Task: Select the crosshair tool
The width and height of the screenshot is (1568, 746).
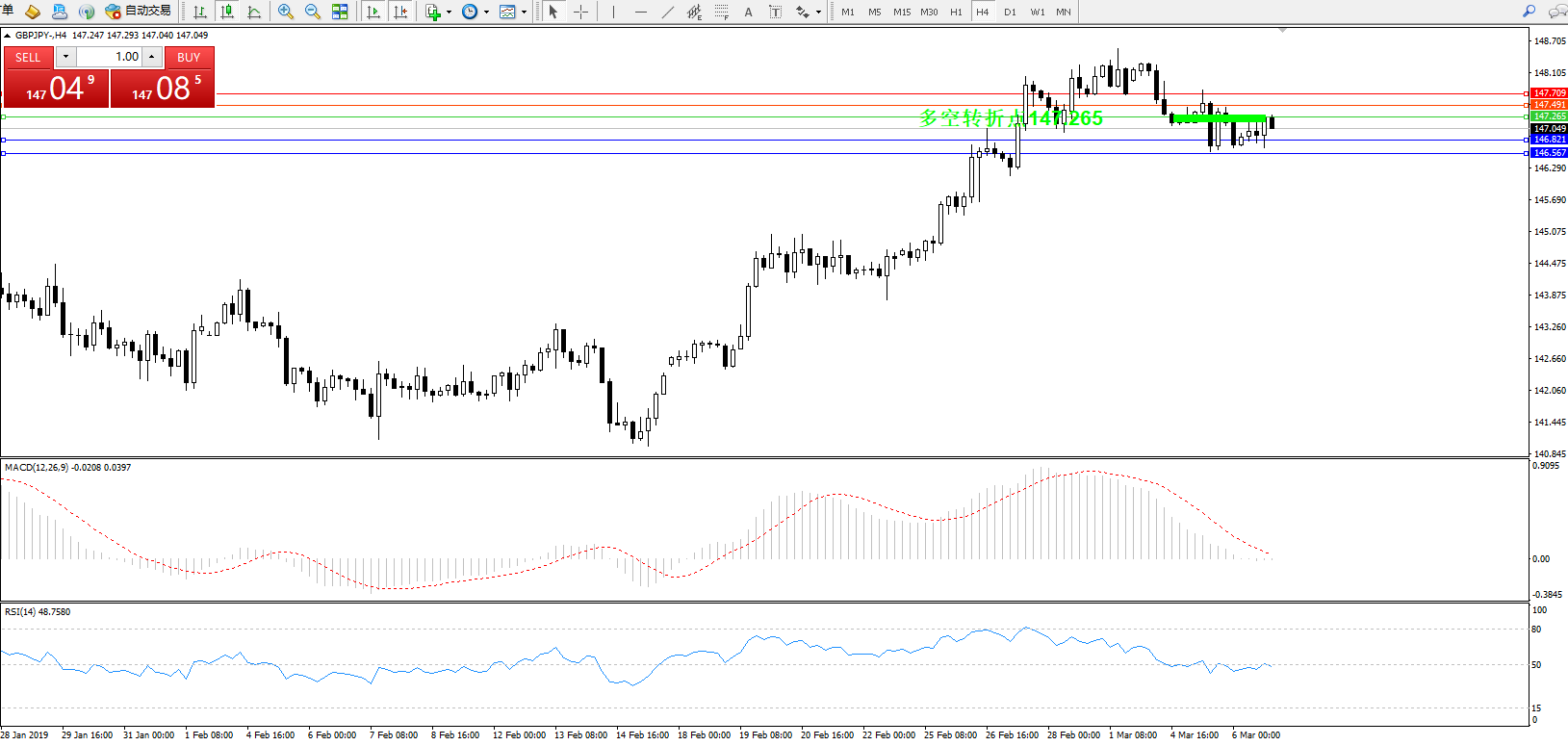Action: coord(581,12)
